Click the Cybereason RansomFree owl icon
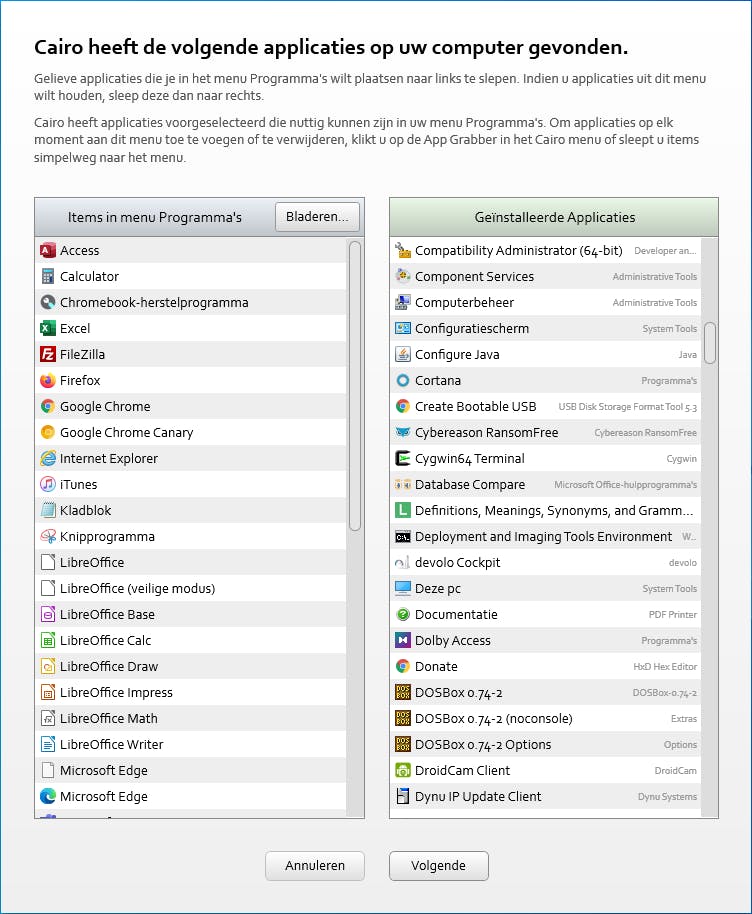 click(403, 432)
